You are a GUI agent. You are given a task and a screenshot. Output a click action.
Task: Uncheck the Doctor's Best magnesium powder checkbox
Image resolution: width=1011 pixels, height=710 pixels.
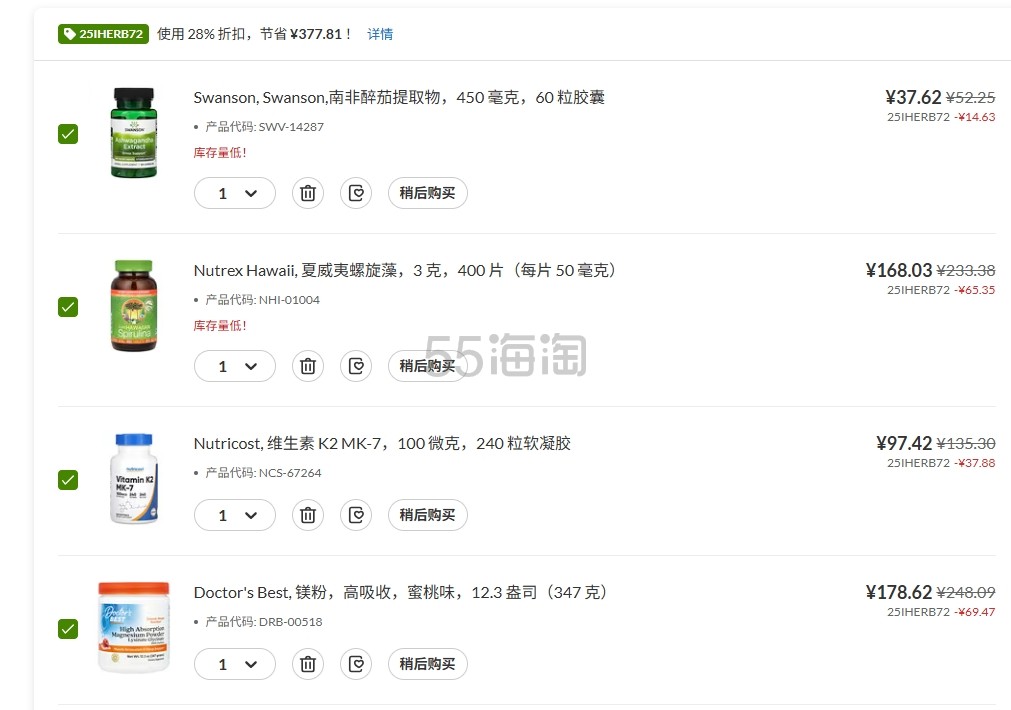click(68, 629)
